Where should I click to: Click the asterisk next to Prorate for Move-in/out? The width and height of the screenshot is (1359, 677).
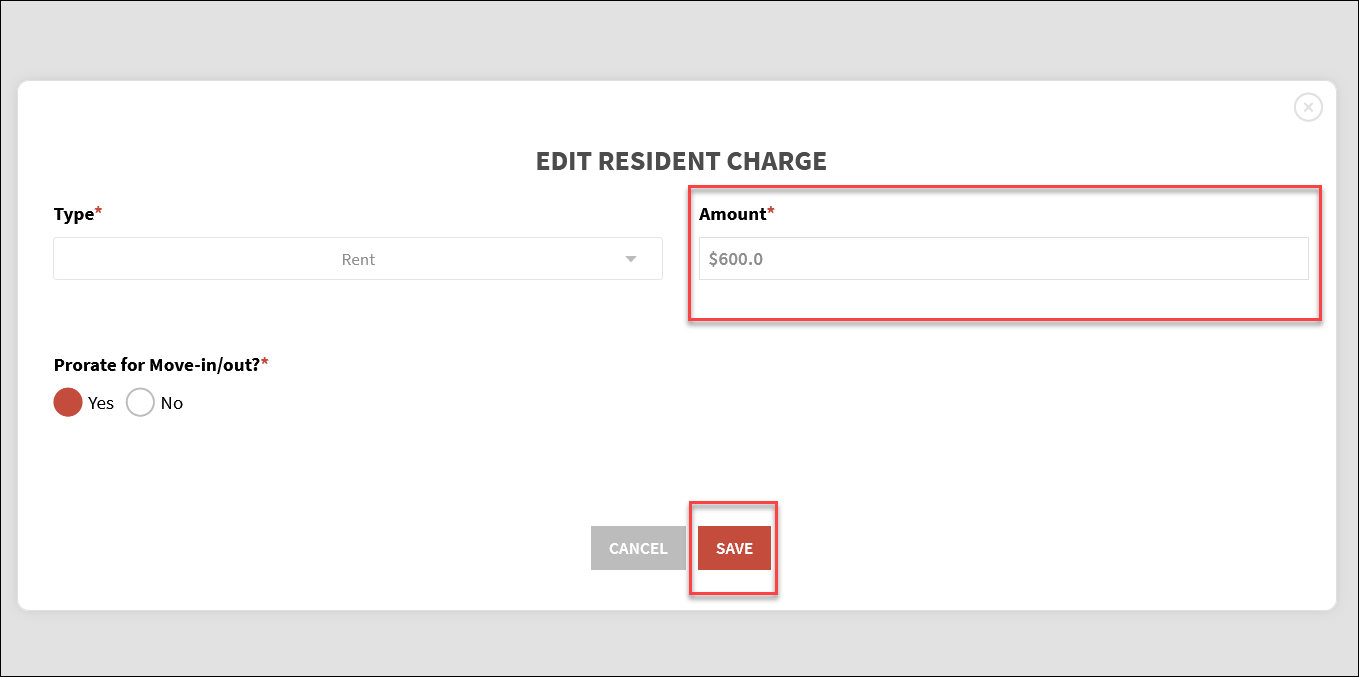(264, 360)
